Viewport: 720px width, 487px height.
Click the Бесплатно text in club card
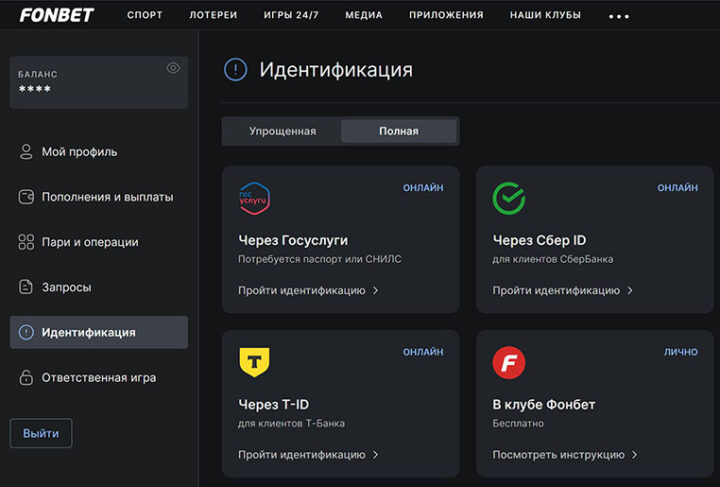518,424
